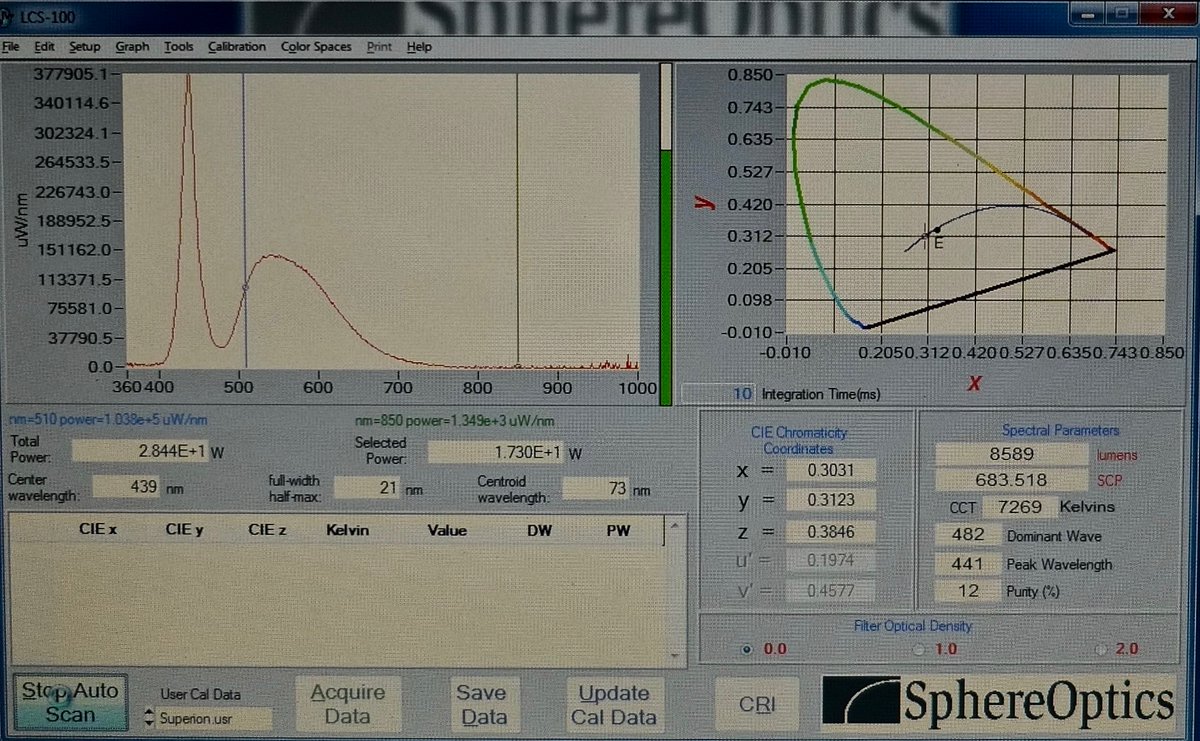Image resolution: width=1200 pixels, height=741 pixels.
Task: Open the Color Spaces menu
Action: (316, 47)
